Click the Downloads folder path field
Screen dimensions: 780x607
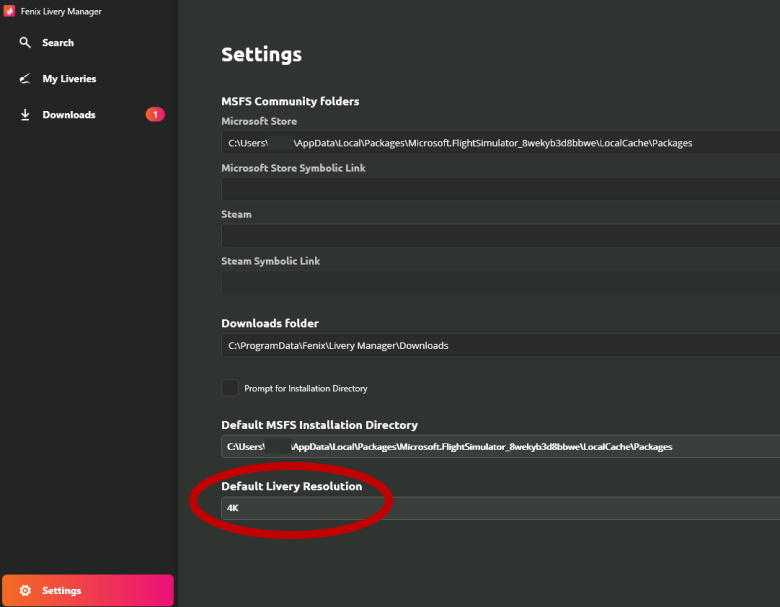pos(500,345)
